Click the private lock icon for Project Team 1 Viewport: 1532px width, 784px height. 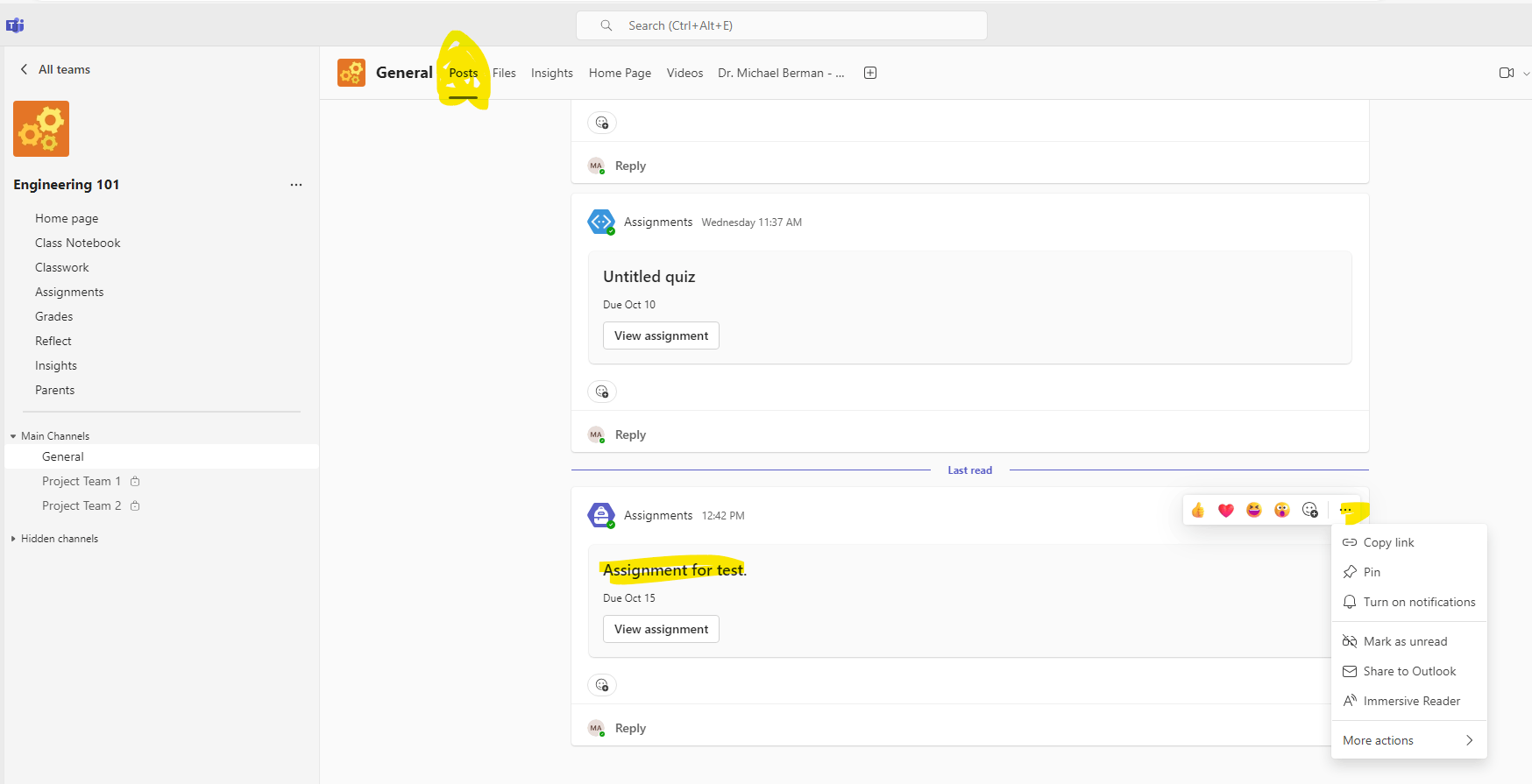(135, 481)
